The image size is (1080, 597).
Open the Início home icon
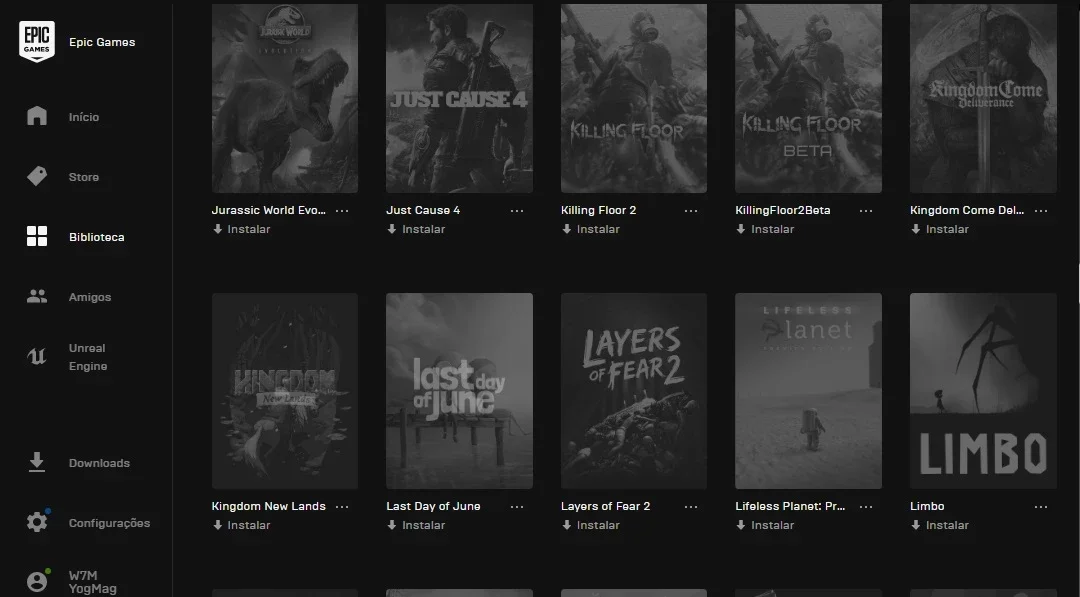coord(37,116)
